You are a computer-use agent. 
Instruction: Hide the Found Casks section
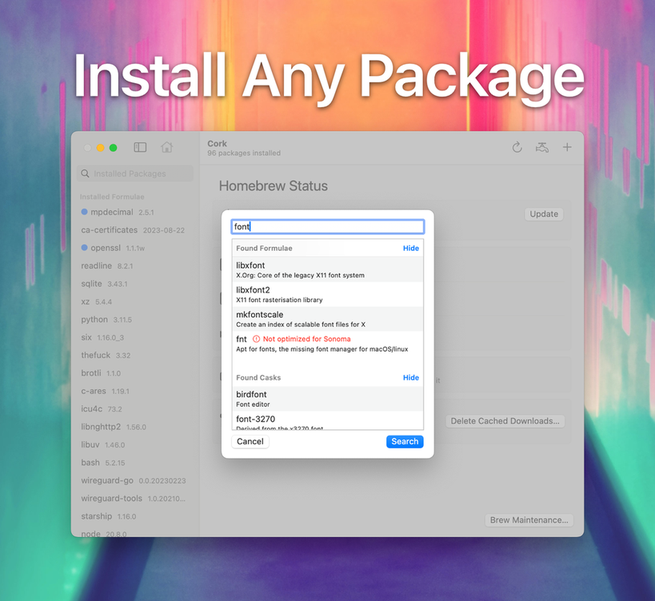tap(411, 378)
